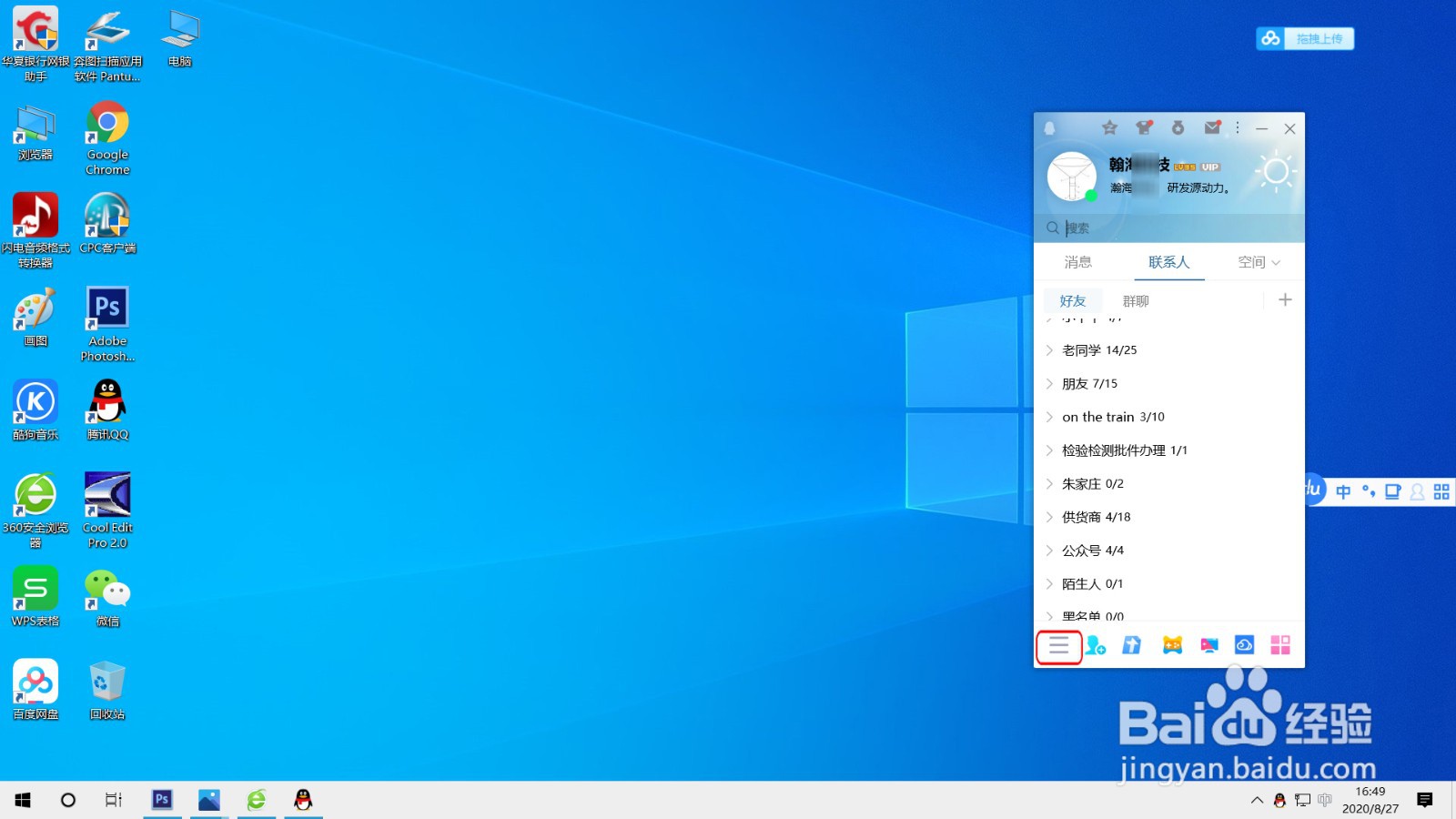Select the 华夏银行网银助手 desktop icon
Viewport: 1456px width, 819px height.
(35, 45)
